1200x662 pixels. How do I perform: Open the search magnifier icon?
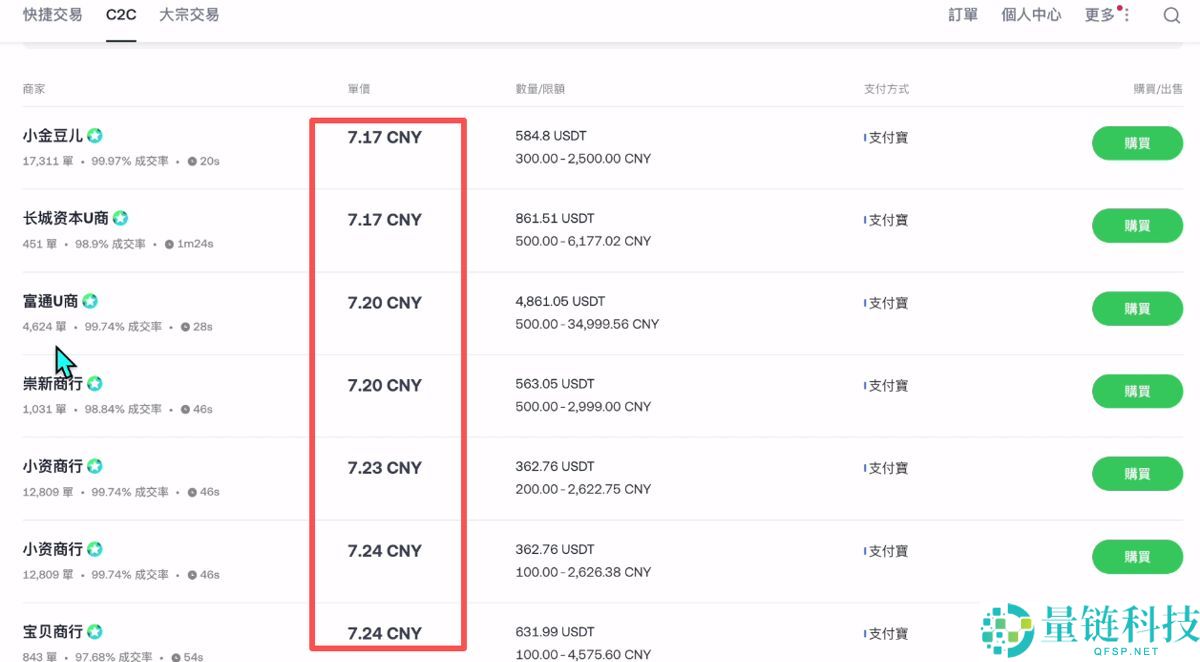coord(1172,15)
